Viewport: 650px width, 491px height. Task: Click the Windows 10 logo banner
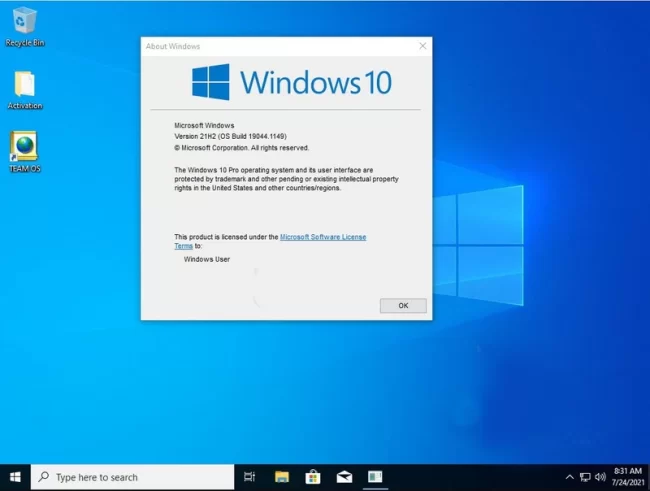coord(291,81)
